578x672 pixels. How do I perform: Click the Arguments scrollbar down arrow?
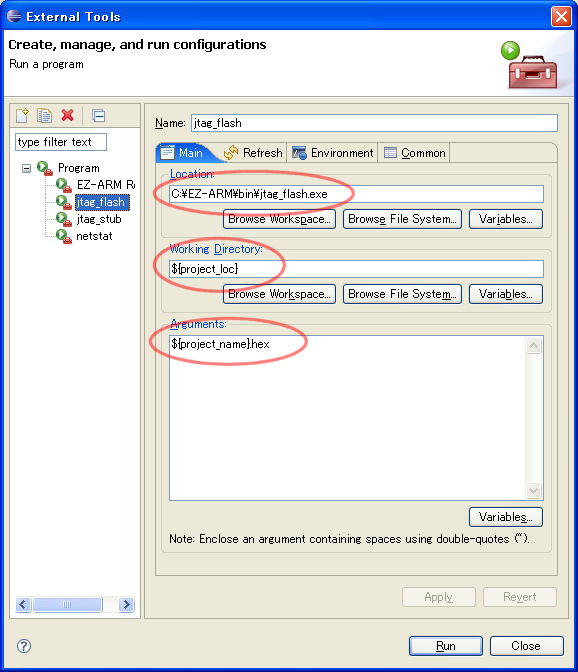(x=533, y=490)
